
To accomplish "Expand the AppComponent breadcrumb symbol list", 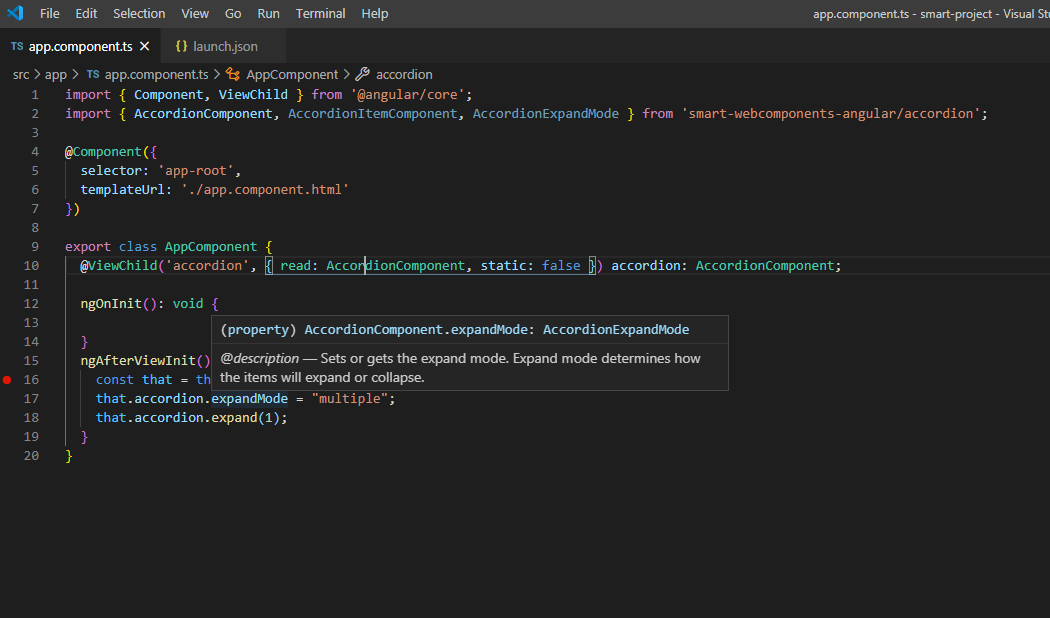I will (292, 75).
